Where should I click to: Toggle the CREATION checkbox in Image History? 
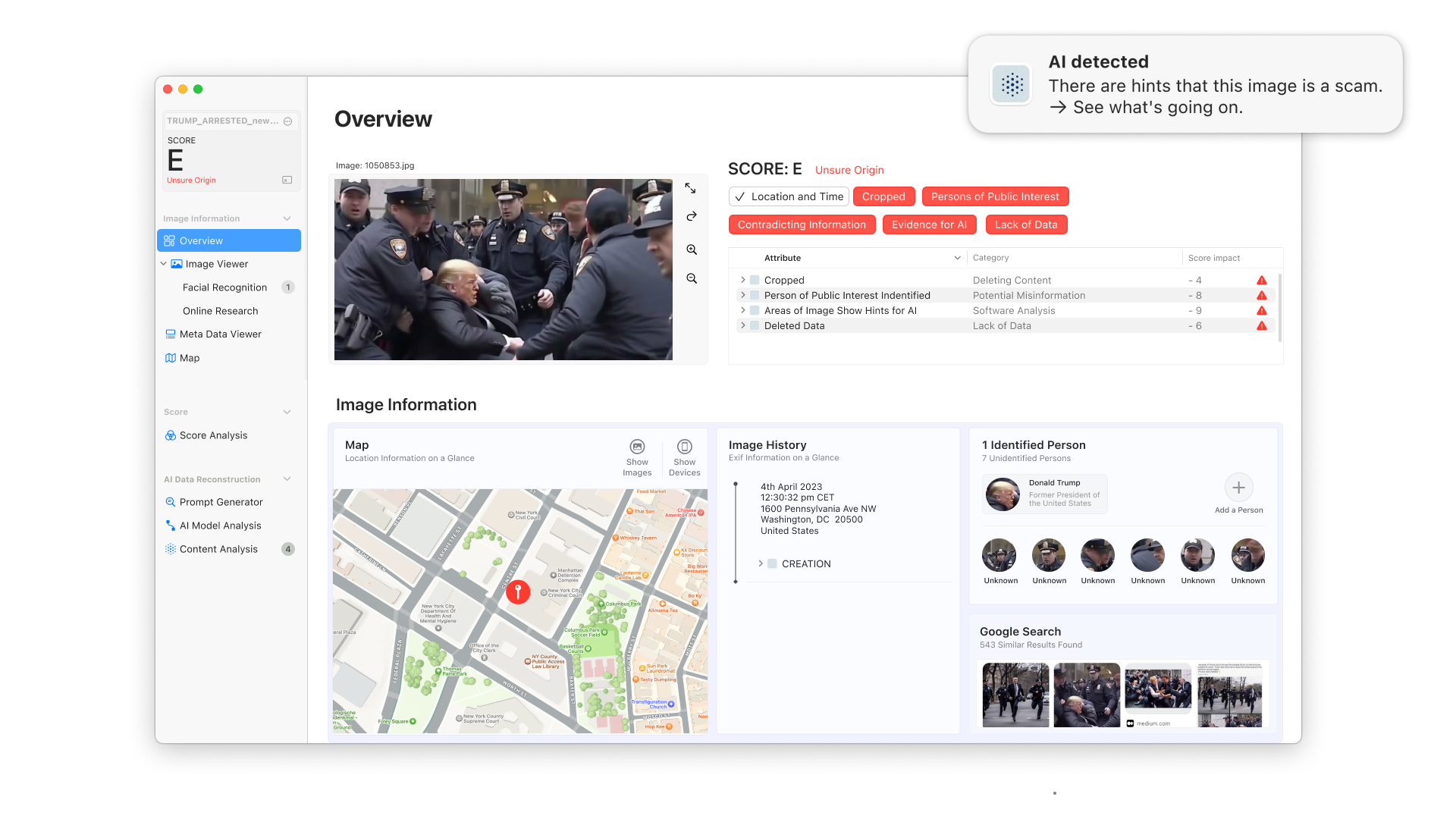pyautogui.click(x=772, y=563)
